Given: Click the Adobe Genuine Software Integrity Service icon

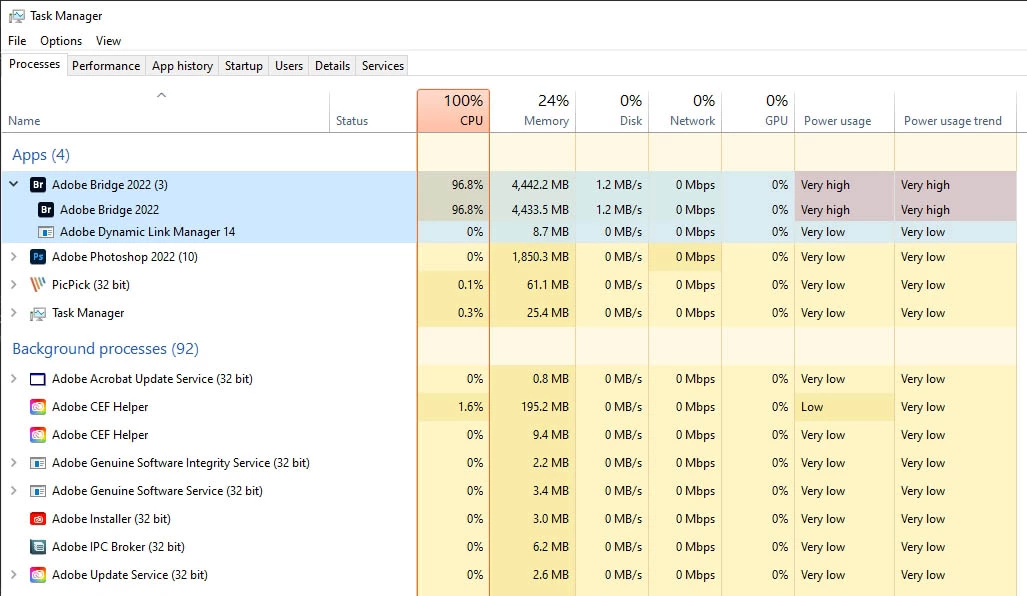Looking at the screenshot, I should (38, 463).
